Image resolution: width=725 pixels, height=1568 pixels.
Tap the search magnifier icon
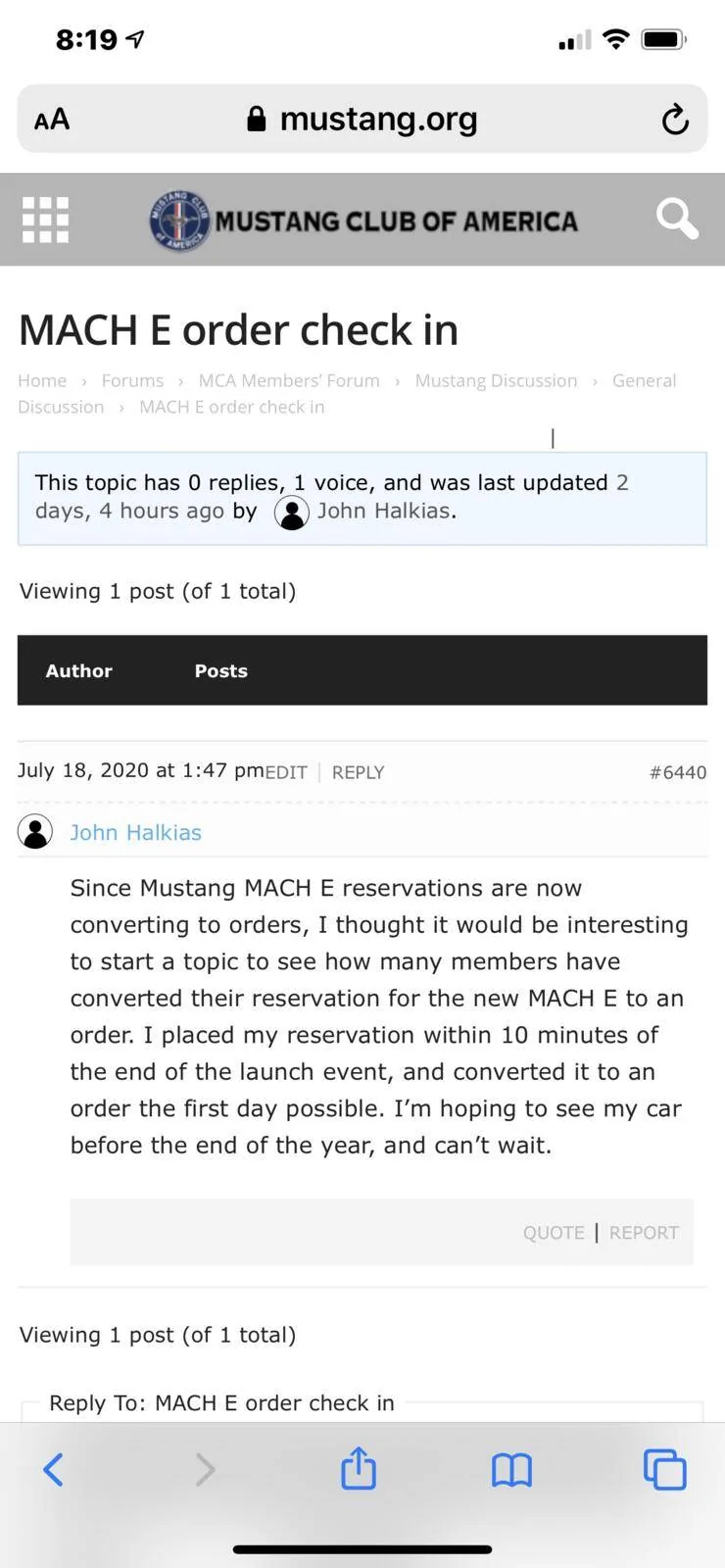pyautogui.click(x=677, y=219)
